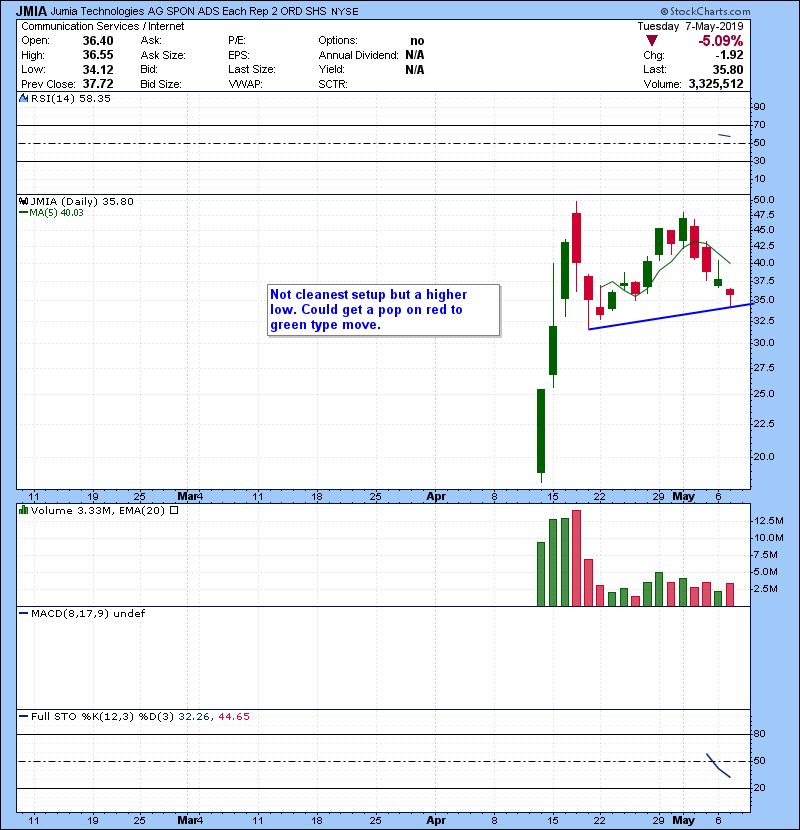
Task: Click the Apr label on price chart axis
Action: point(436,497)
